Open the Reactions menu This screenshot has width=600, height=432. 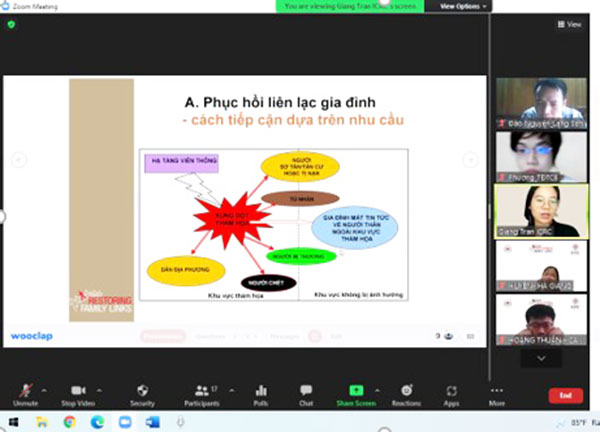(x=406, y=392)
